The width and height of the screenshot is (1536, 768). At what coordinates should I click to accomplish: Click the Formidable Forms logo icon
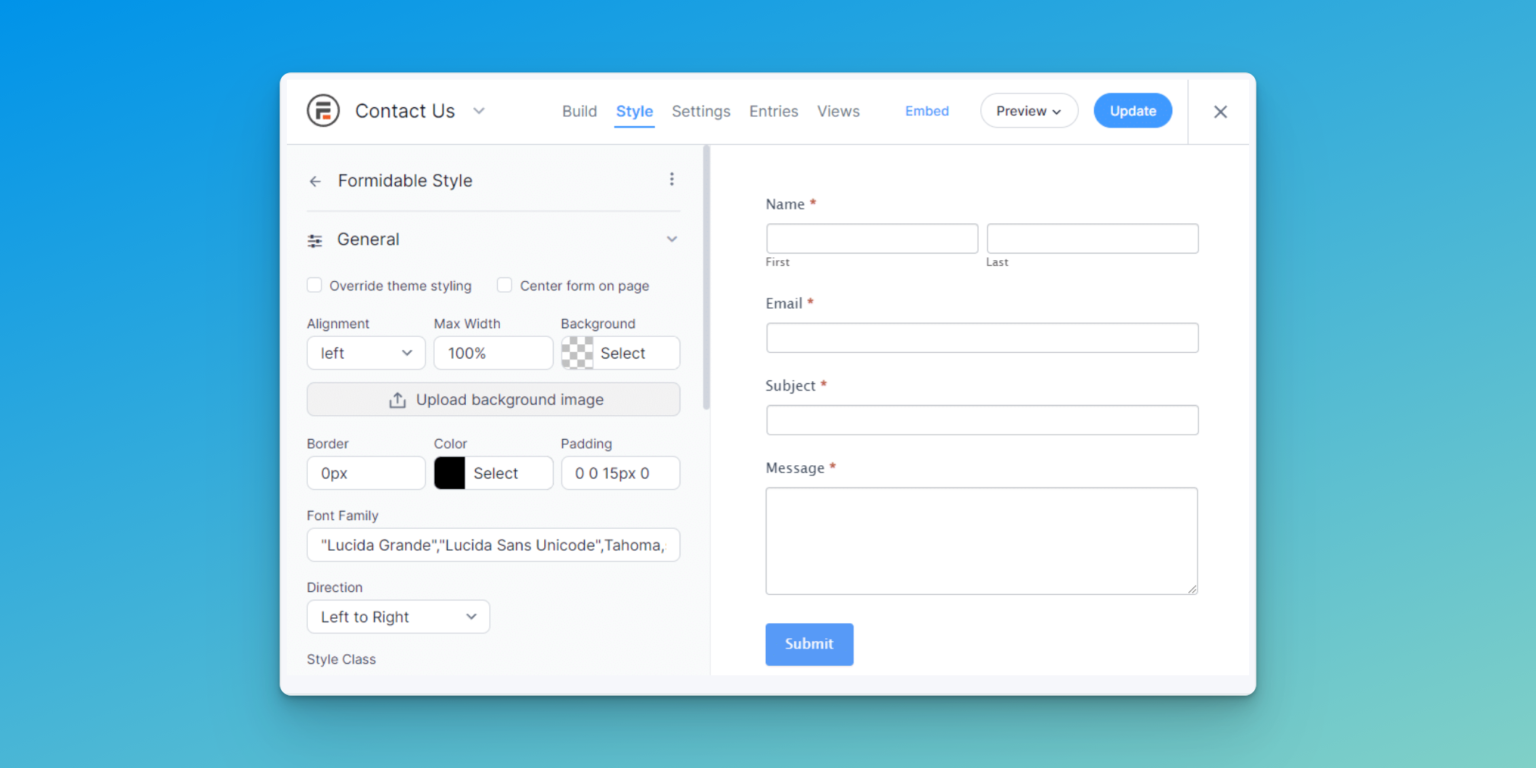[x=323, y=111]
